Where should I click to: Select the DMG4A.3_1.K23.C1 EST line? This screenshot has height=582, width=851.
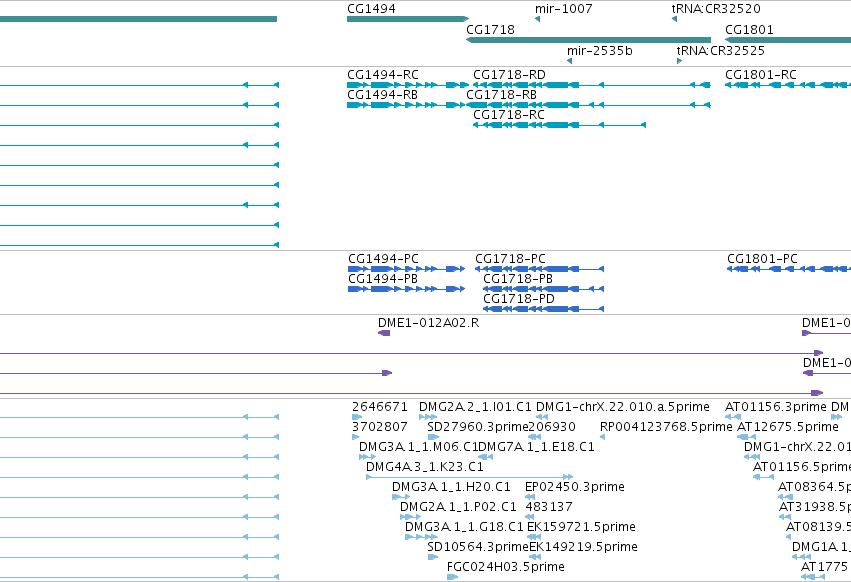469,477
